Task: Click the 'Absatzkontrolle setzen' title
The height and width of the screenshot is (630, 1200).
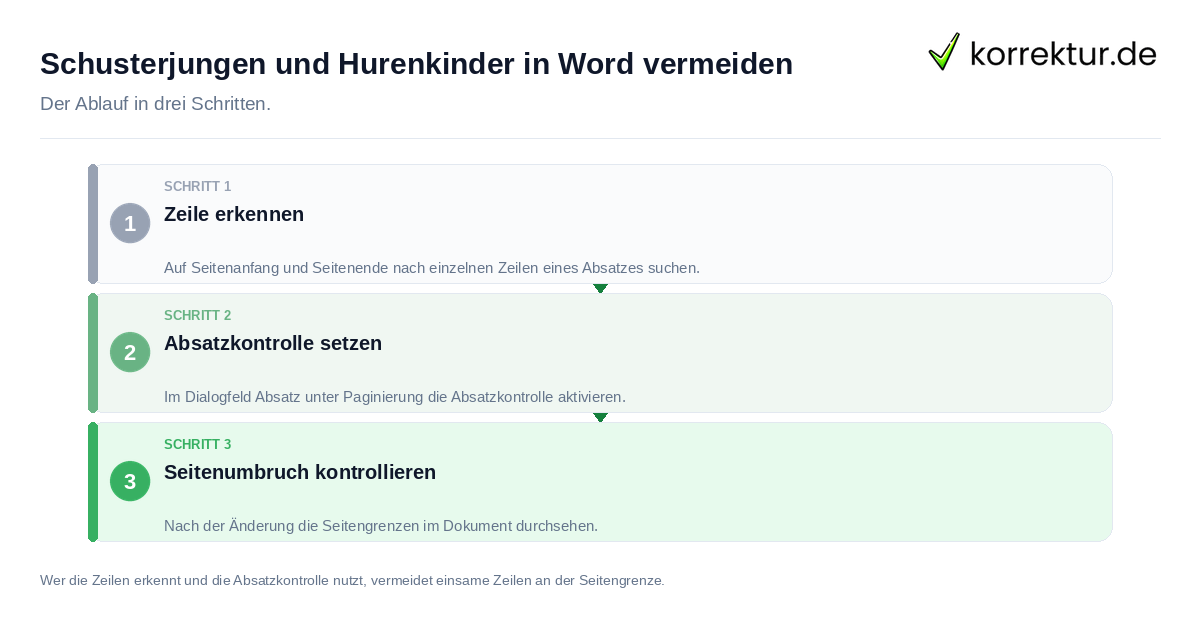Action: click(x=273, y=343)
